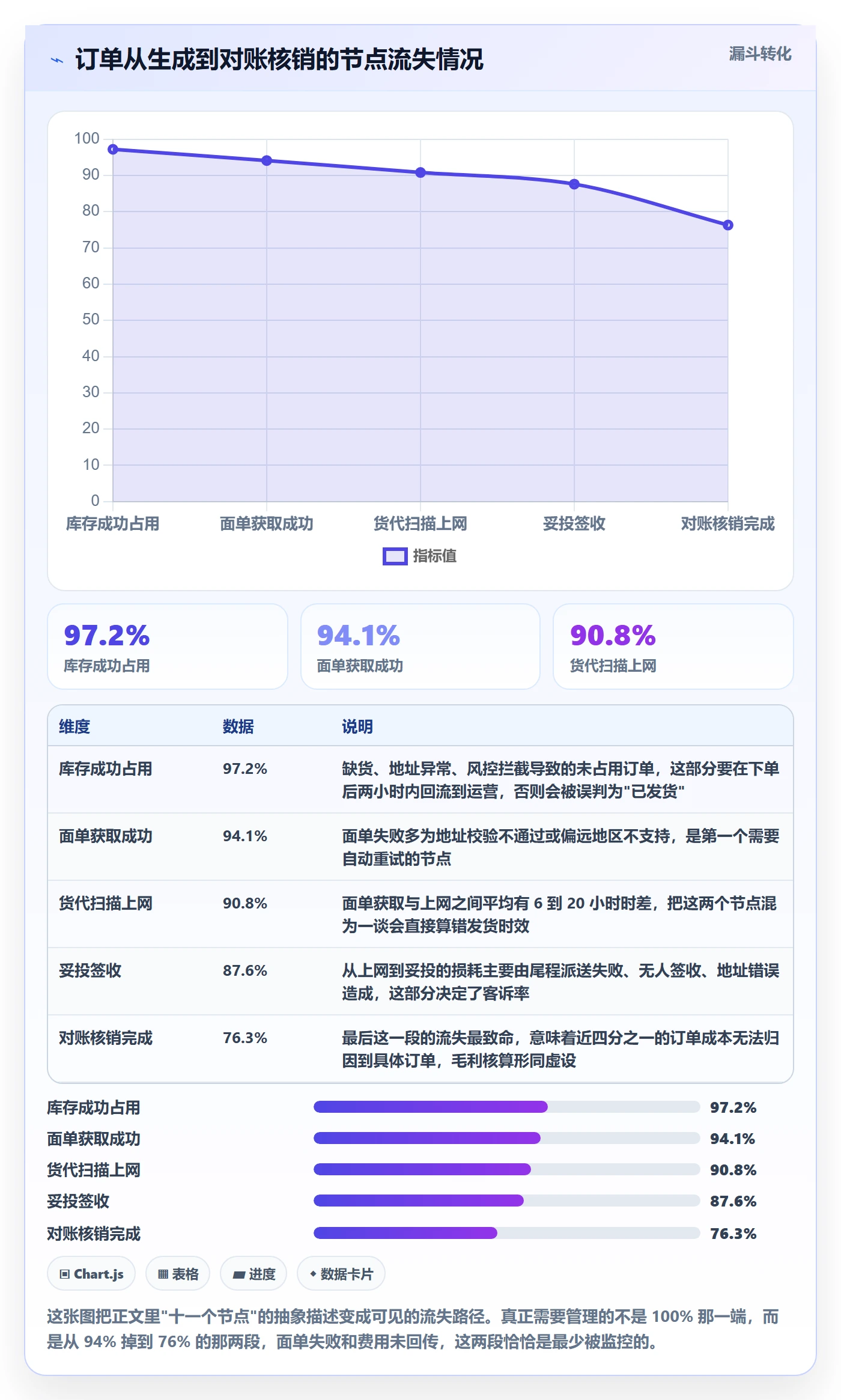
Task: Click the 对账核销完成 progress bar
Action: (x=506, y=1233)
